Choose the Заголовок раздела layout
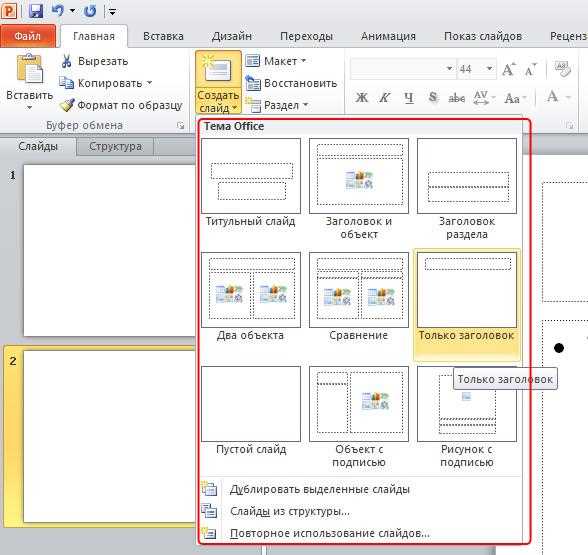The width and height of the screenshot is (588, 555). 467,189
